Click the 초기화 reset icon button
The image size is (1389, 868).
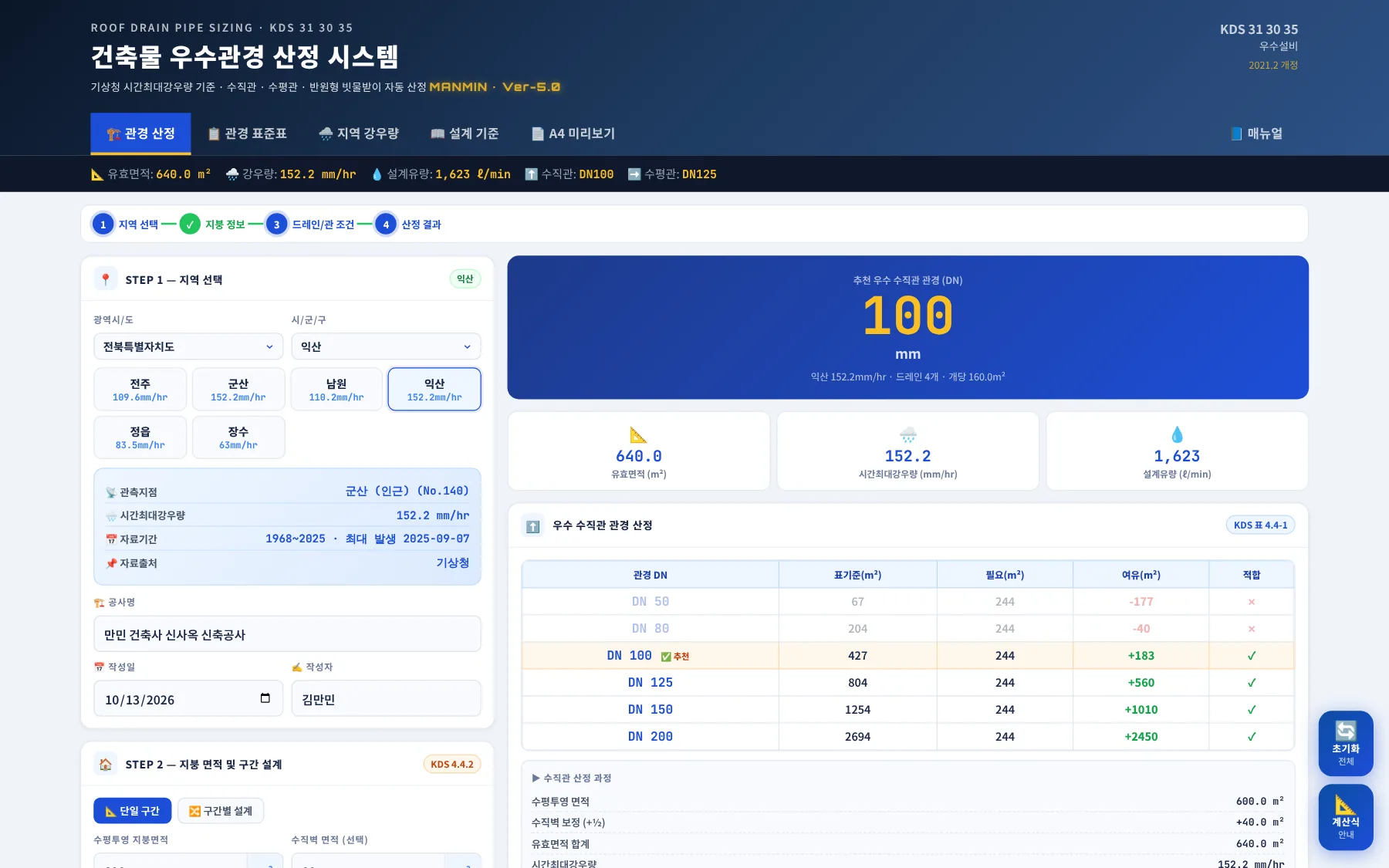coord(1345,742)
